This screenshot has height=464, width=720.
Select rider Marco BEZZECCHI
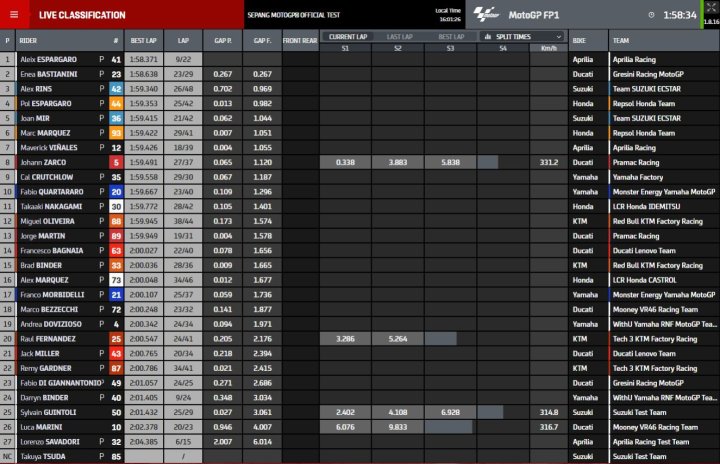pos(49,309)
